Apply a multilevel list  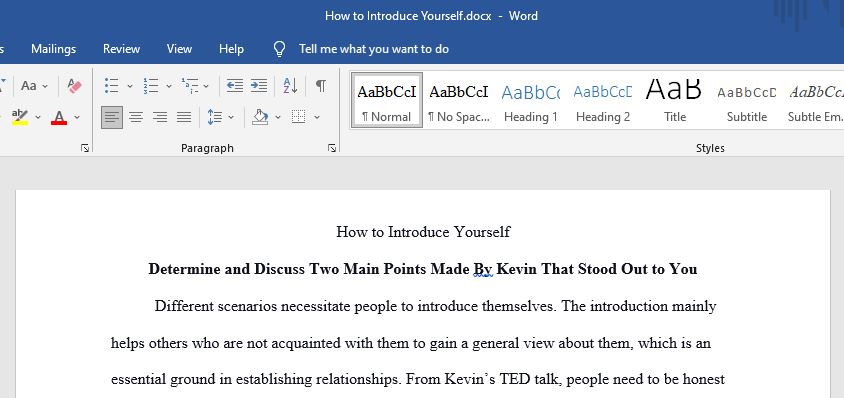(x=190, y=86)
